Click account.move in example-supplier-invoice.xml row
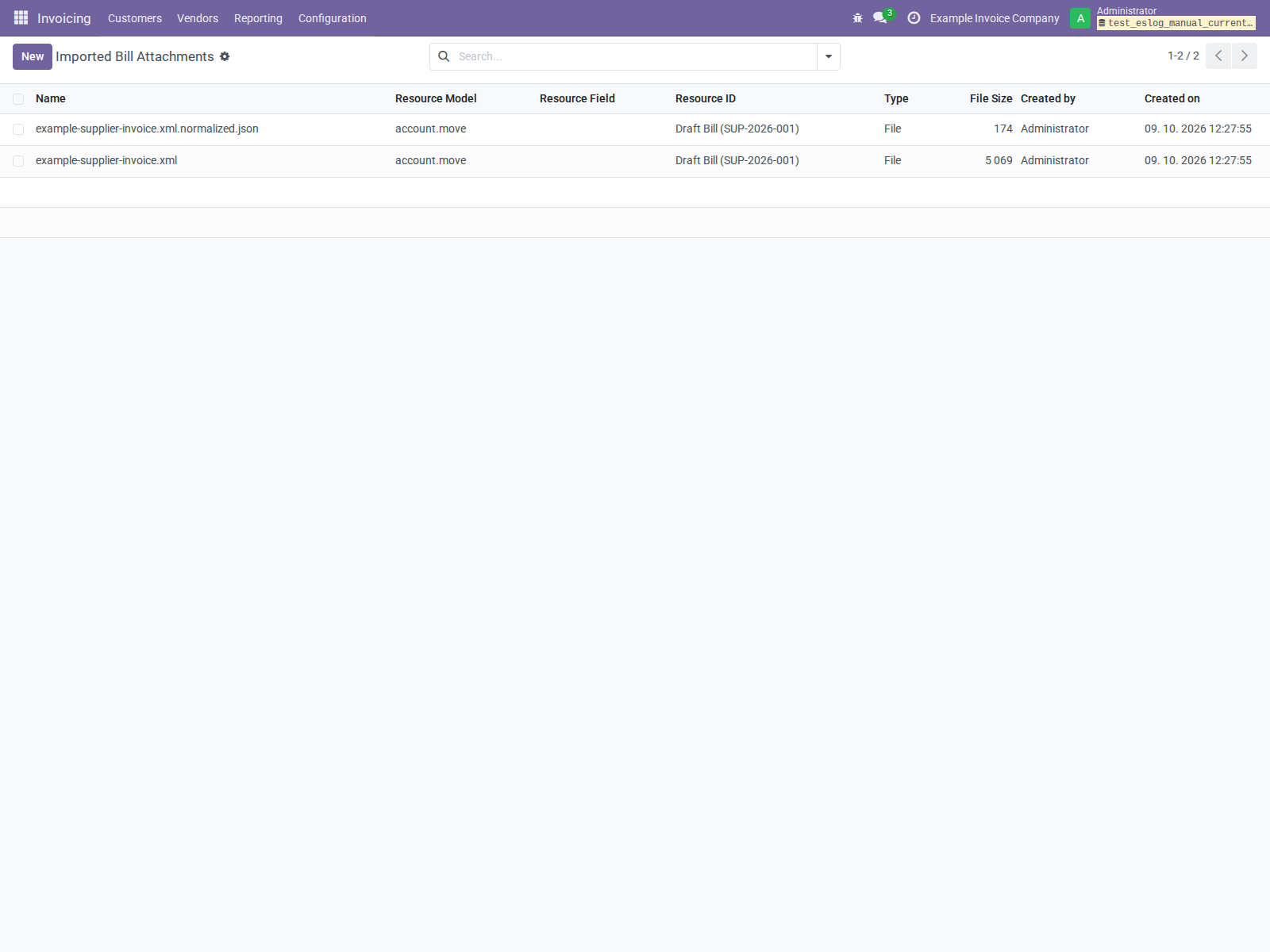This screenshot has width=1270, height=952. [431, 160]
